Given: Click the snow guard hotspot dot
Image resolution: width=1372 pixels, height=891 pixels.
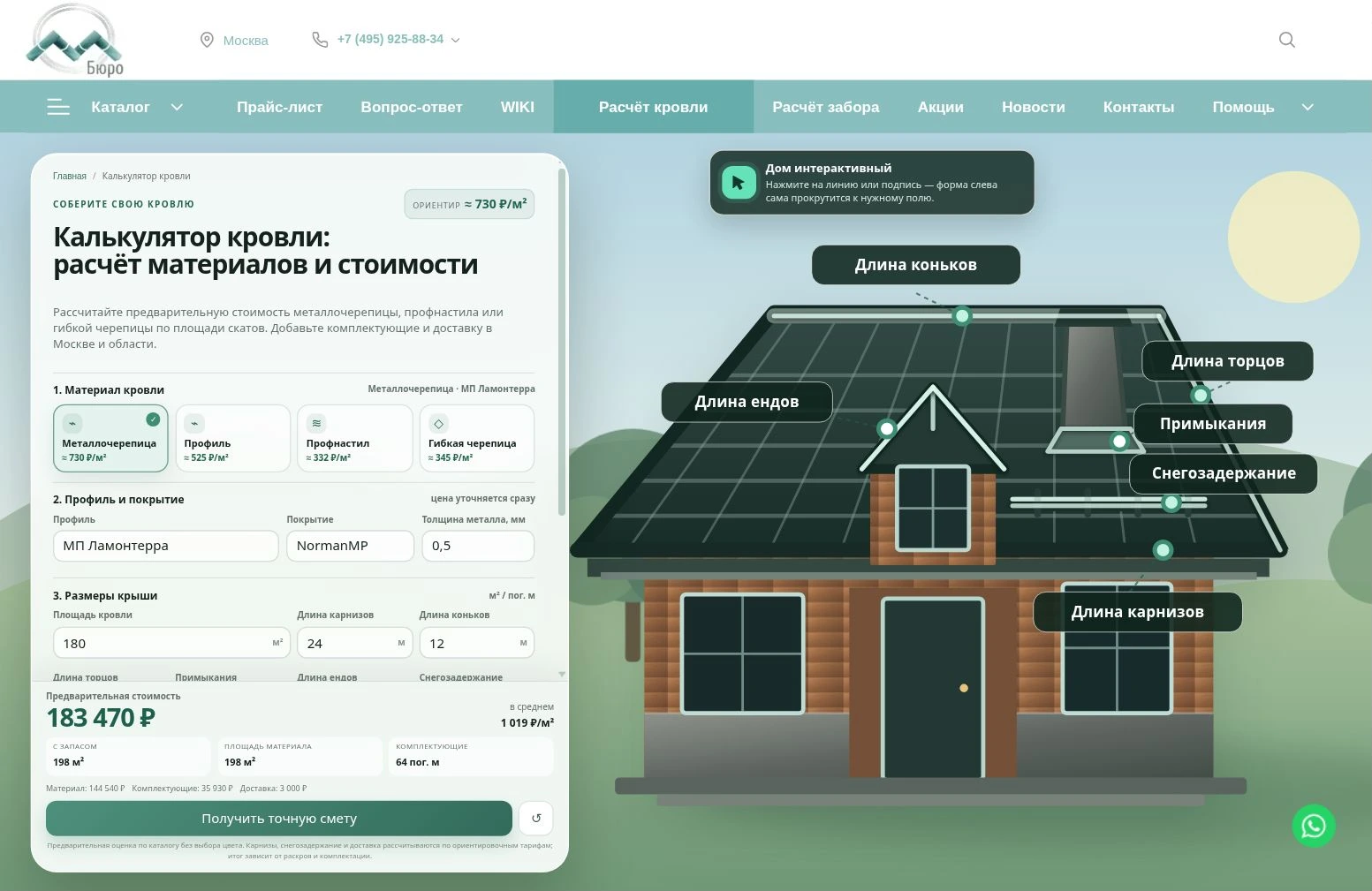Looking at the screenshot, I should (x=1171, y=502).
